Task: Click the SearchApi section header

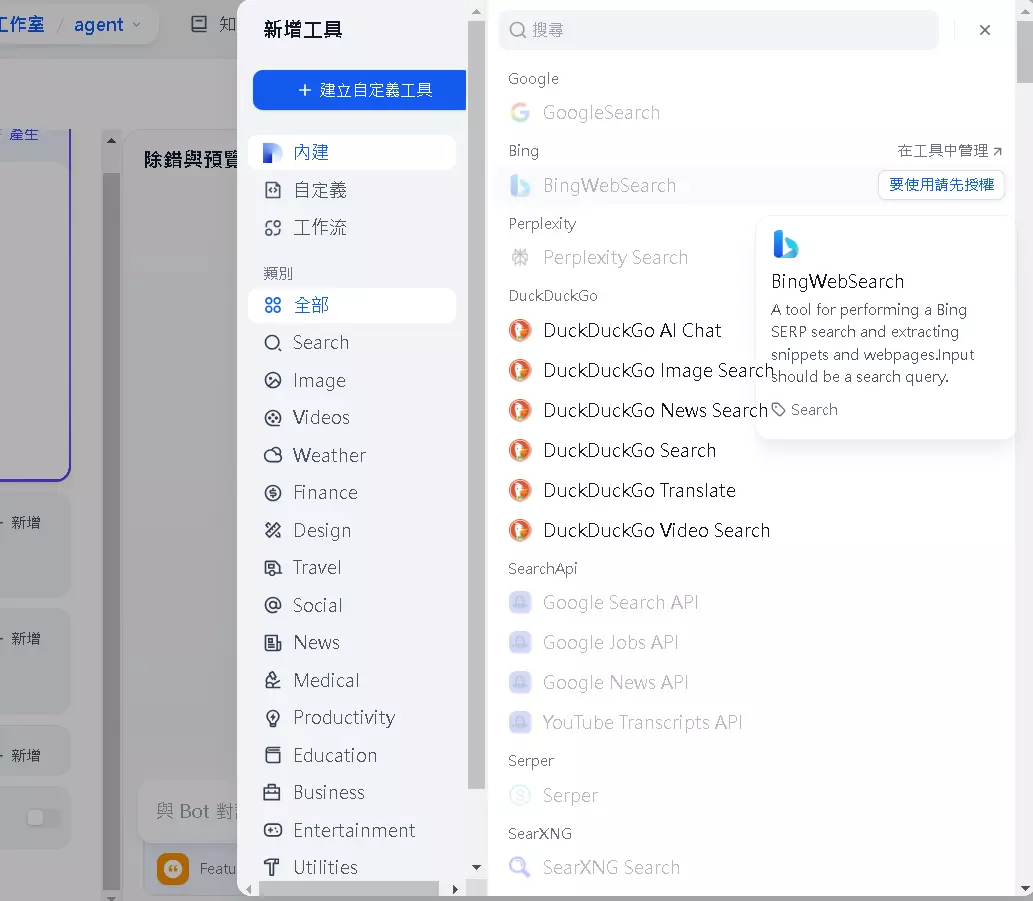Action: [x=543, y=568]
